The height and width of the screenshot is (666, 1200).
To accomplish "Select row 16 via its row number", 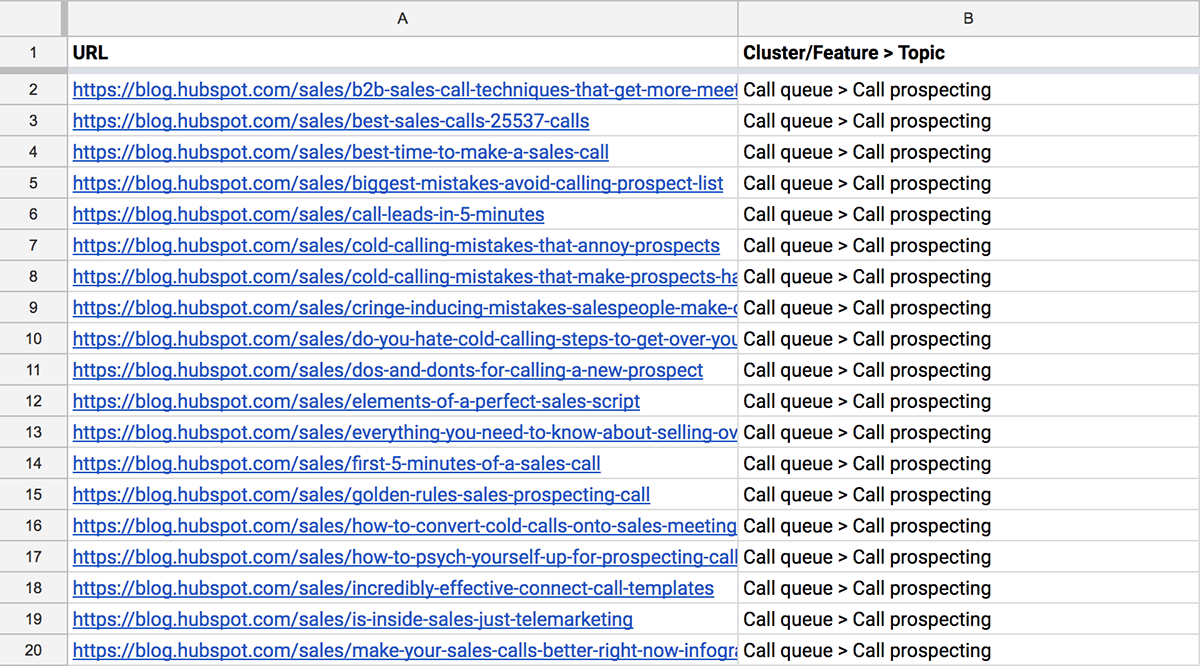I will (x=33, y=526).
